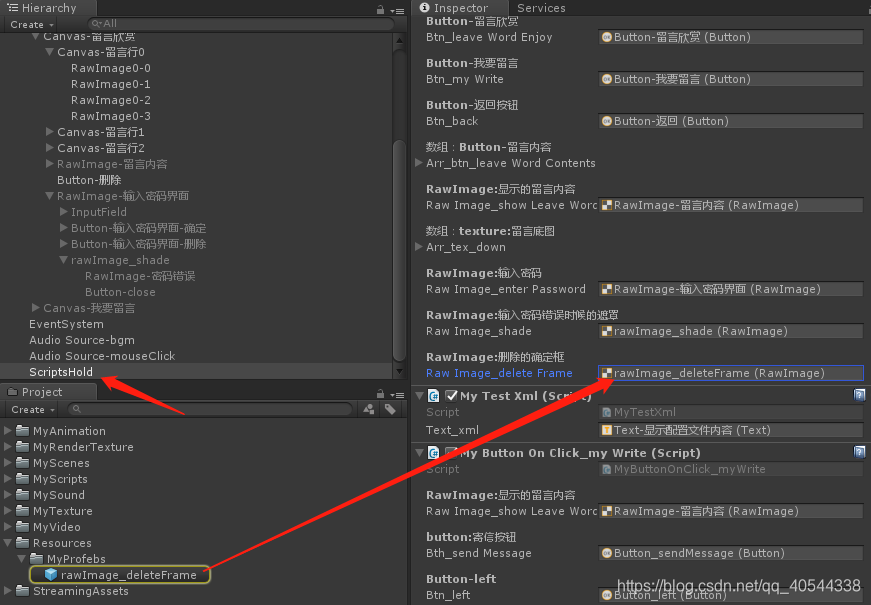The height and width of the screenshot is (605, 871).
Task: Collapse the RawImage-输入密码界面 node
Action: (x=49, y=196)
